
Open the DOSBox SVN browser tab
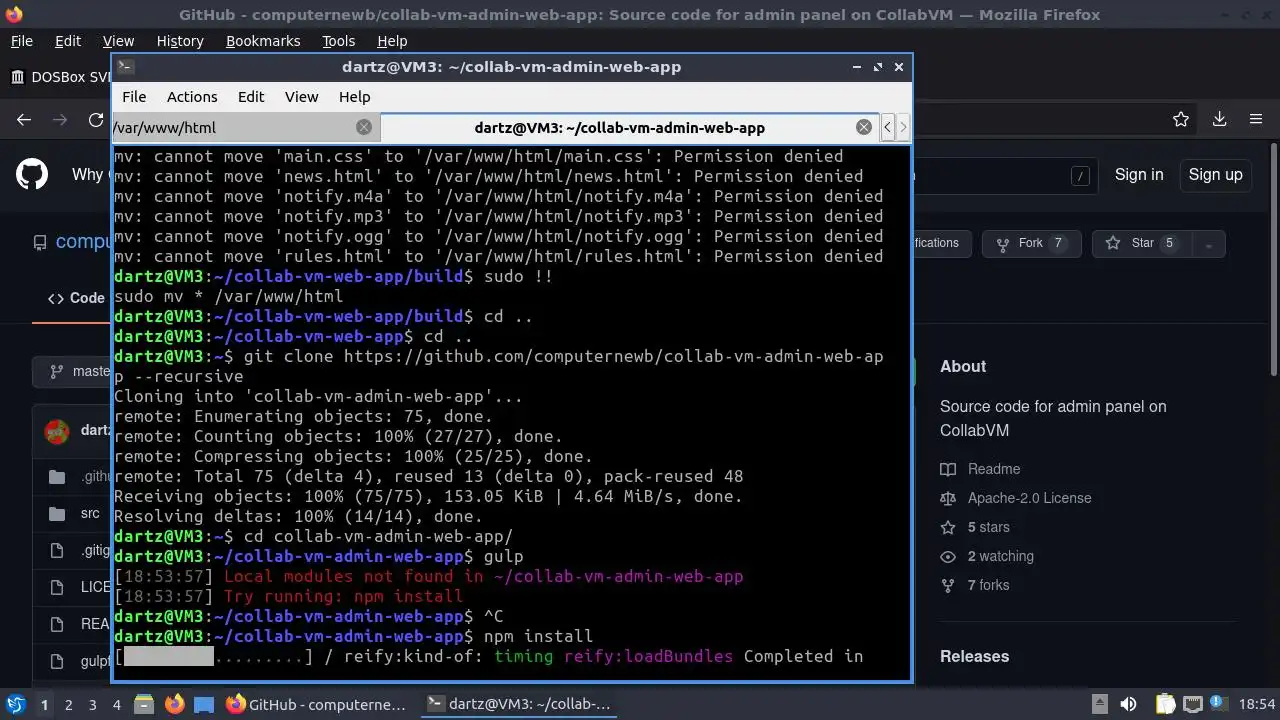(x=60, y=77)
